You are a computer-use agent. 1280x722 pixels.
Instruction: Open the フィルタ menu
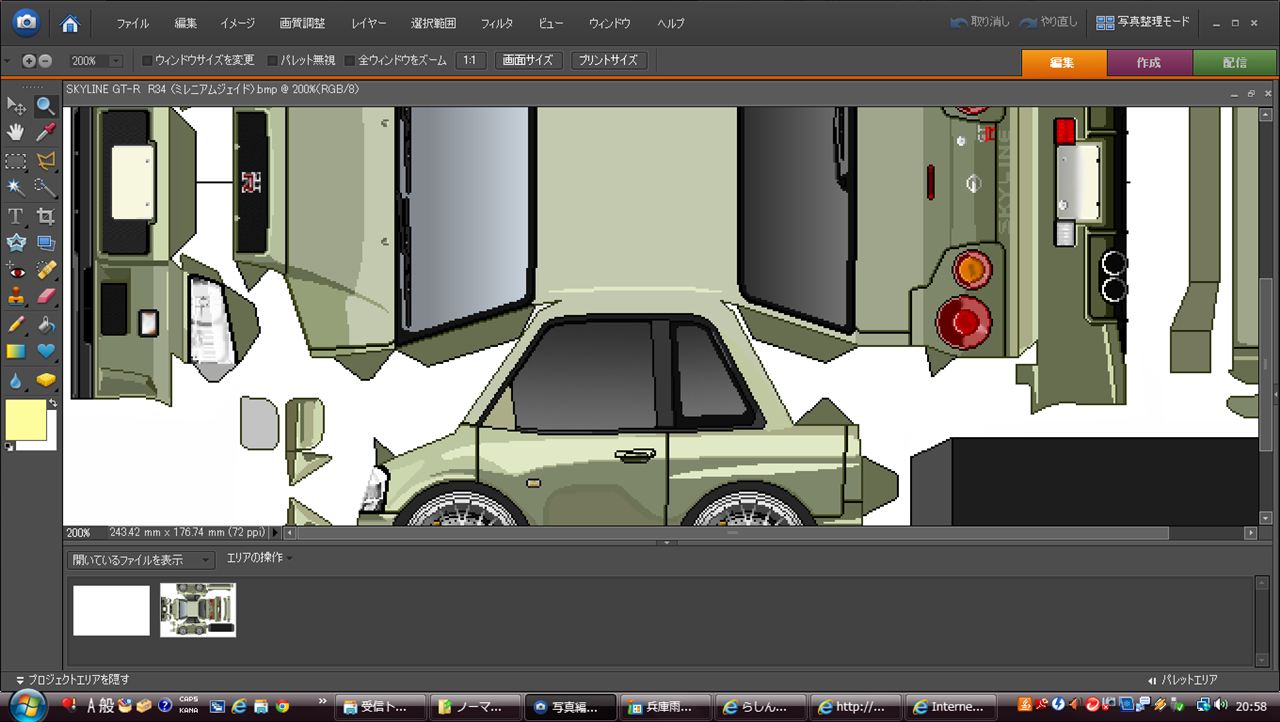497,23
